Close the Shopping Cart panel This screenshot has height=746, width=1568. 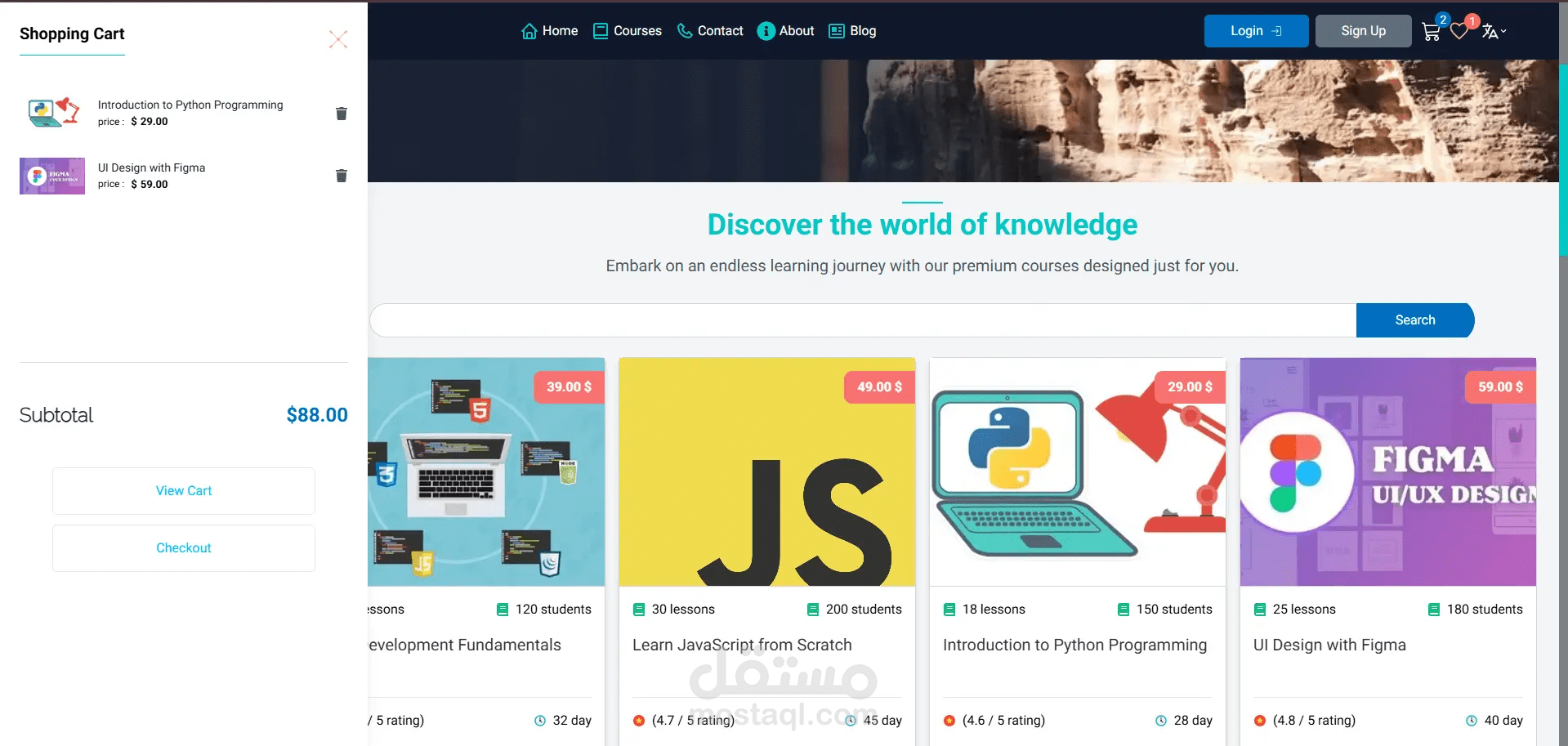(x=338, y=39)
